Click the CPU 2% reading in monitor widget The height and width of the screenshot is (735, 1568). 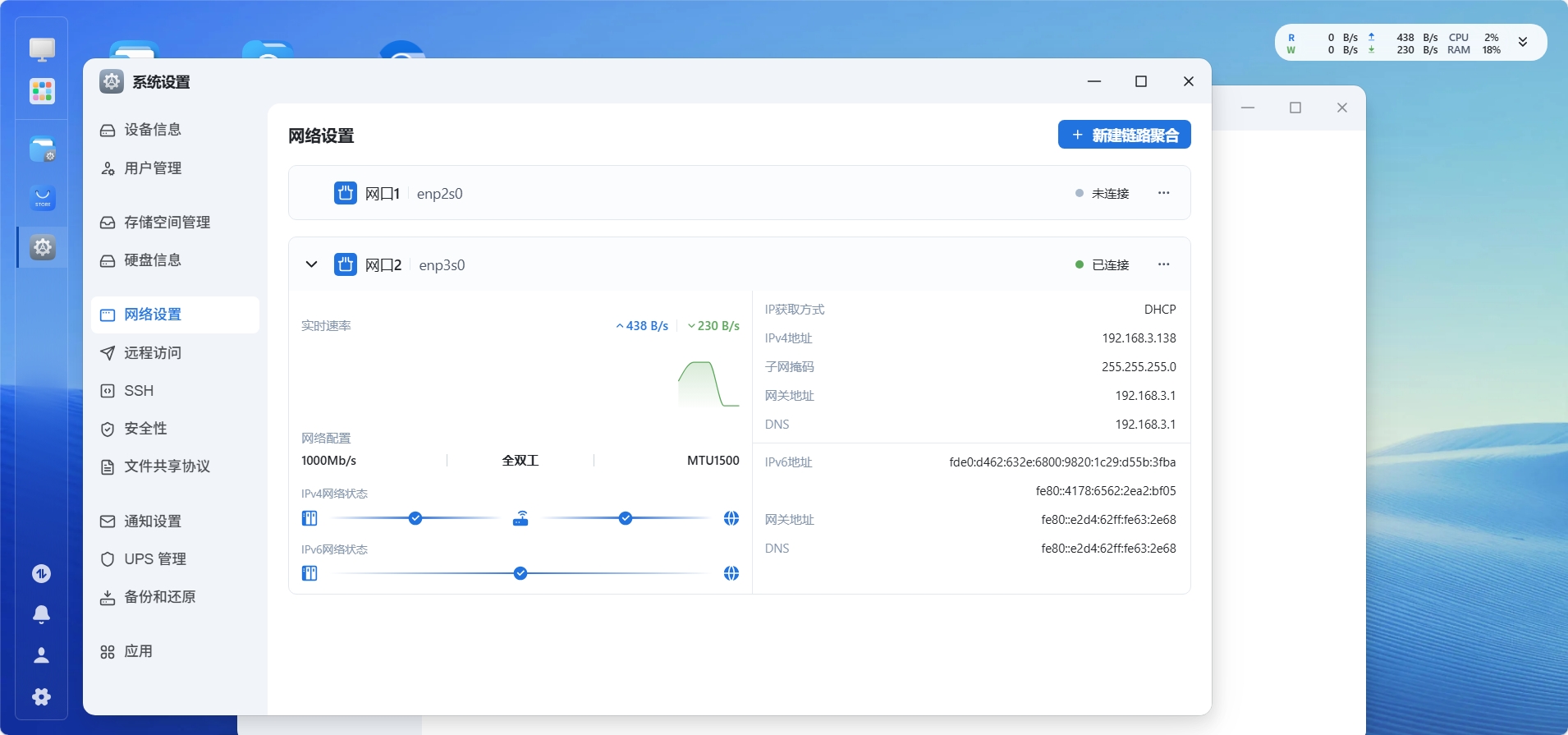pyautogui.click(x=1474, y=37)
